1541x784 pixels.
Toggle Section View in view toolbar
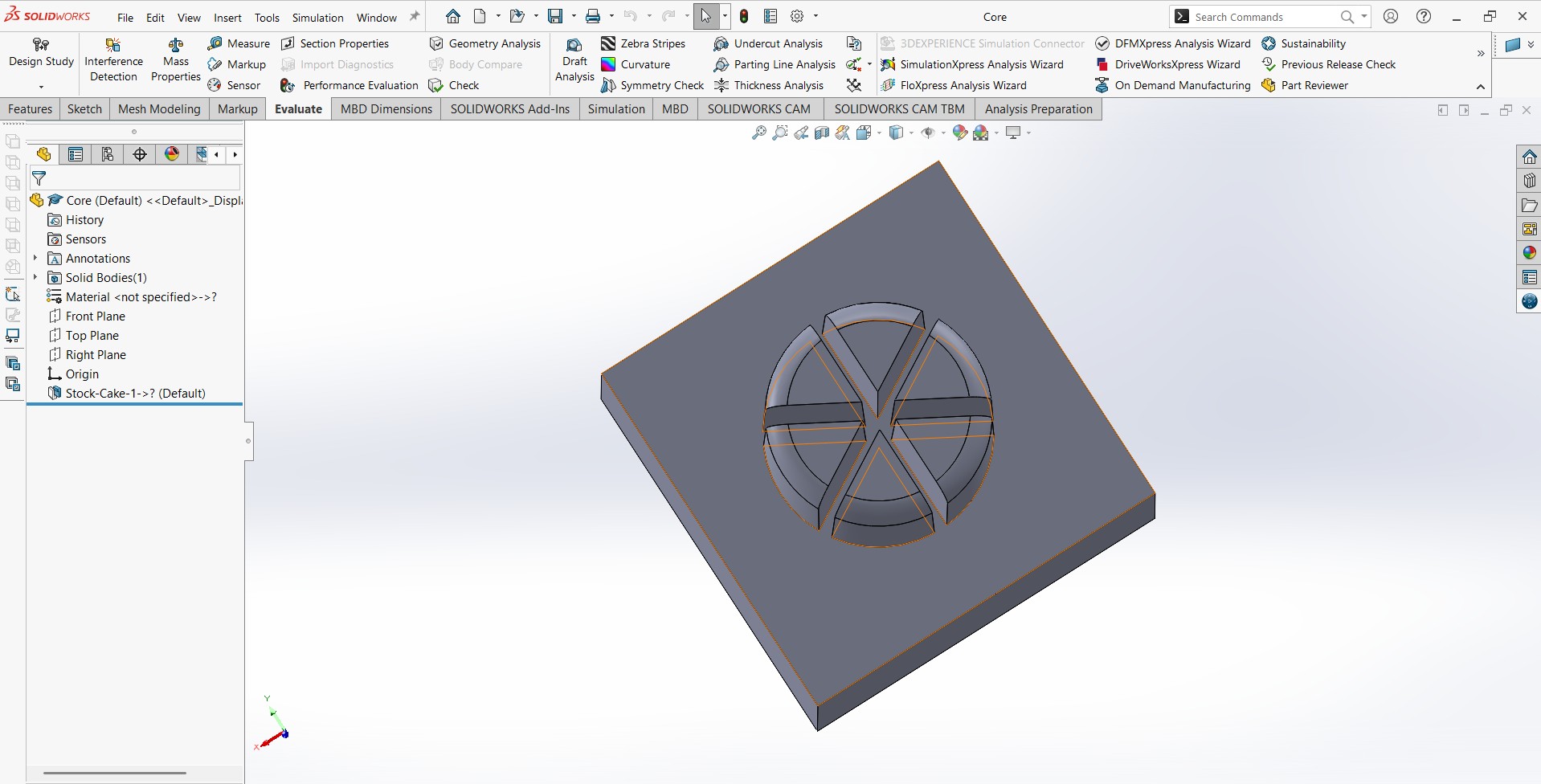[x=821, y=133]
